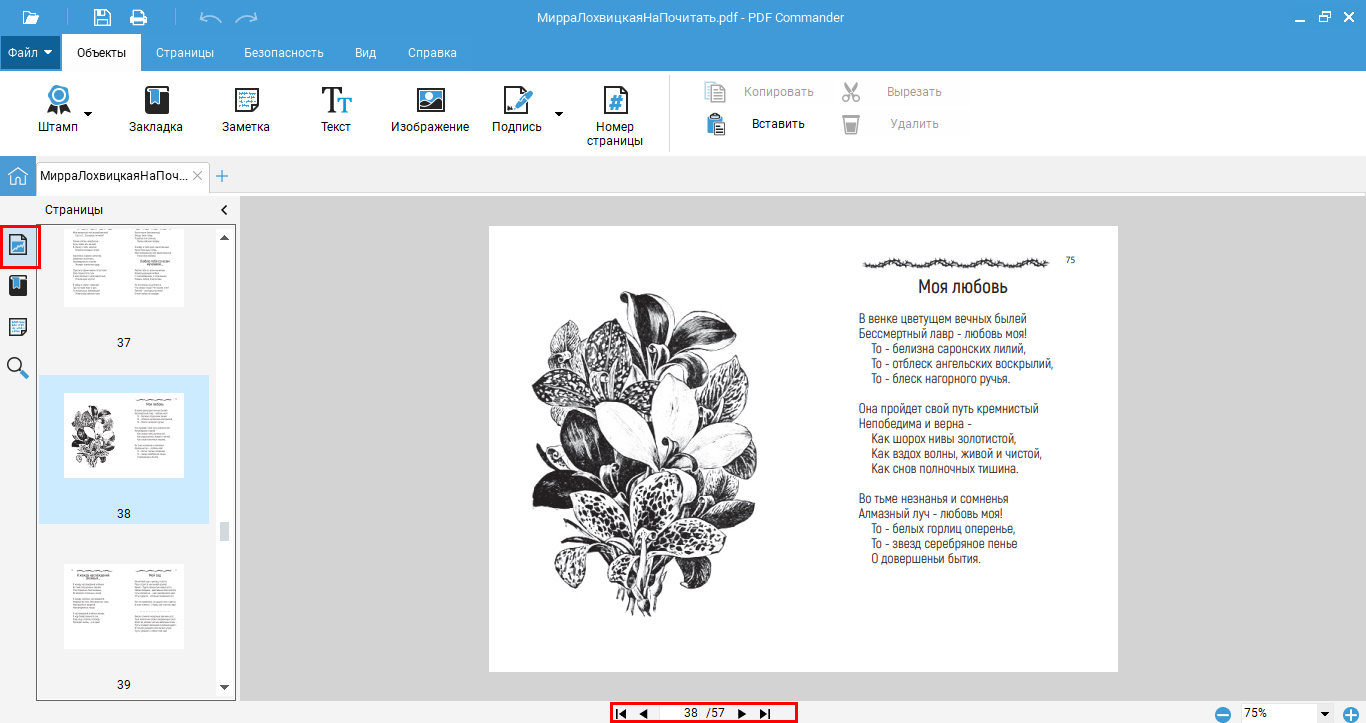Click the Удалить delete button
This screenshot has width=1366, height=723.
pyautogui.click(x=890, y=124)
